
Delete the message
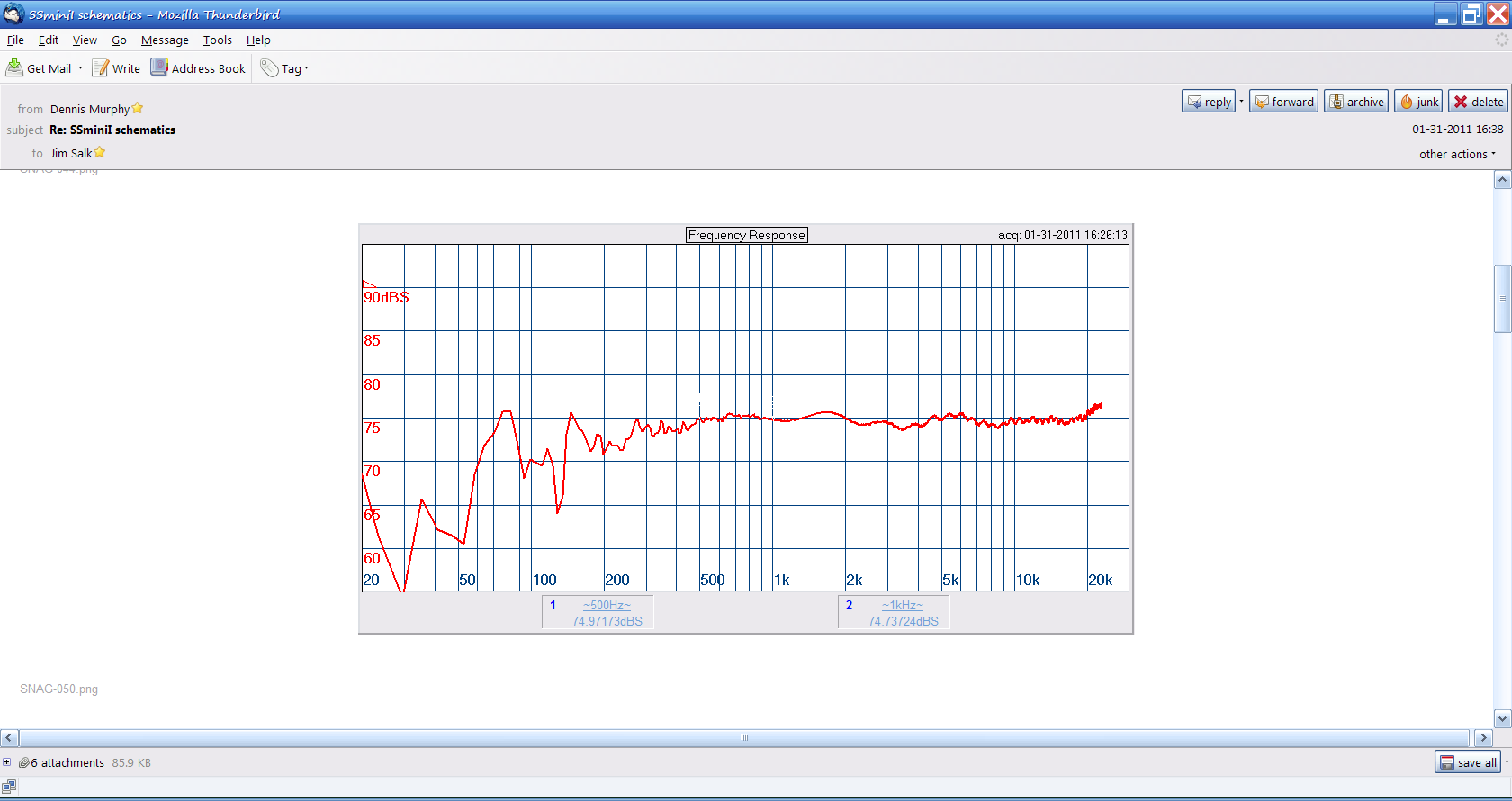(x=1478, y=102)
